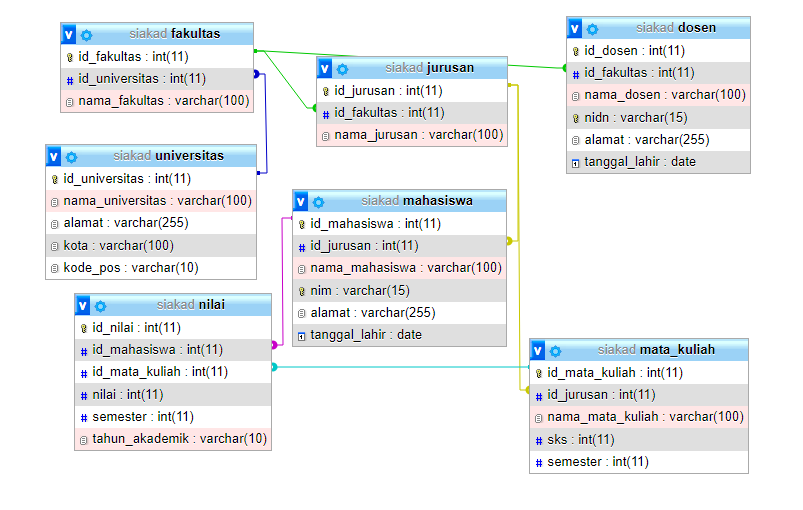Click the text icon beside nama_fakultas

tap(70, 102)
